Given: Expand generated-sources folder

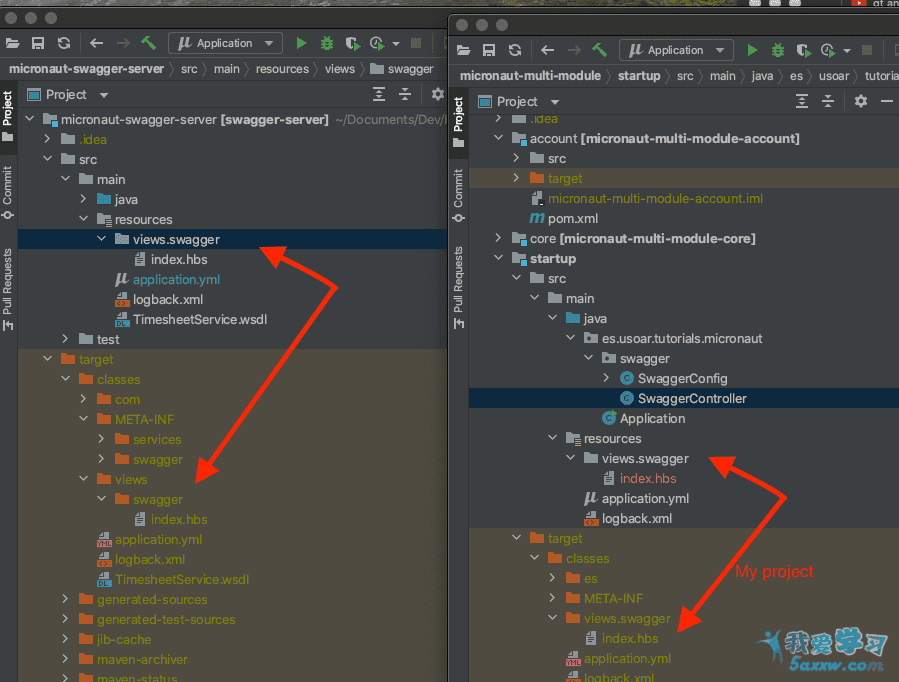Looking at the screenshot, I should (65, 599).
